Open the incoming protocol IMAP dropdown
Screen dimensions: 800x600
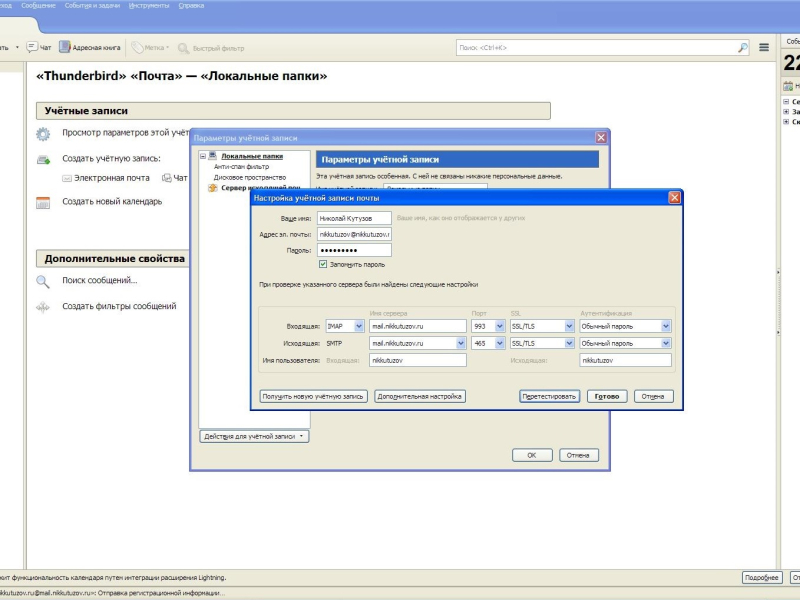click(x=359, y=326)
